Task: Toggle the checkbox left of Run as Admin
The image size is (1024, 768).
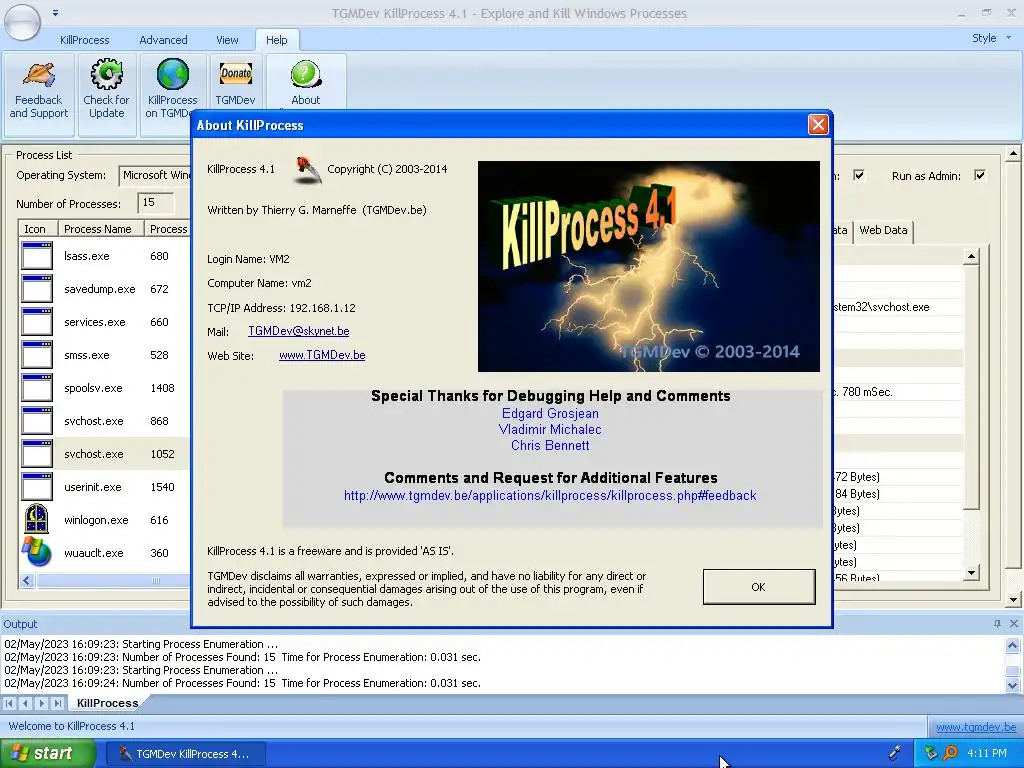Action: (859, 175)
